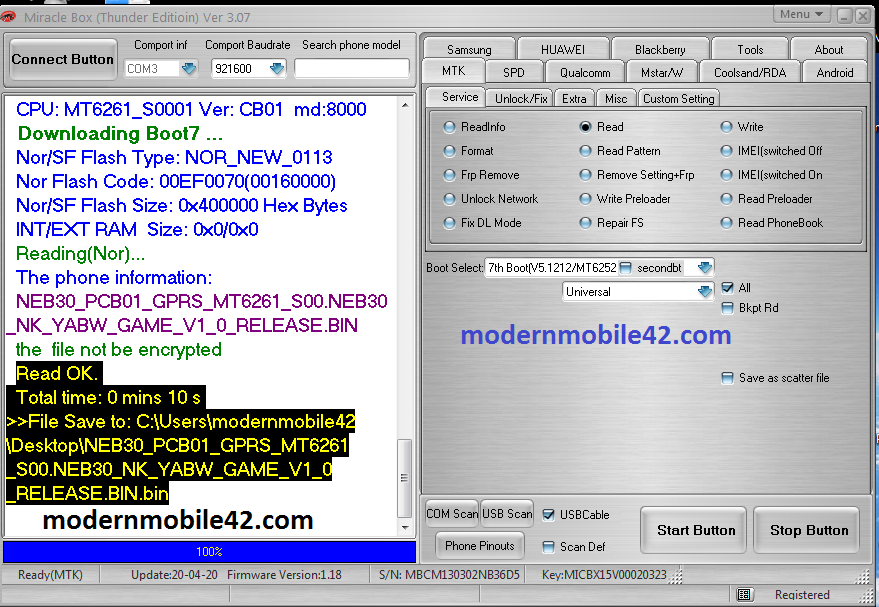Select the SPD tab
Viewport: 879px width, 607px height.
[513, 73]
